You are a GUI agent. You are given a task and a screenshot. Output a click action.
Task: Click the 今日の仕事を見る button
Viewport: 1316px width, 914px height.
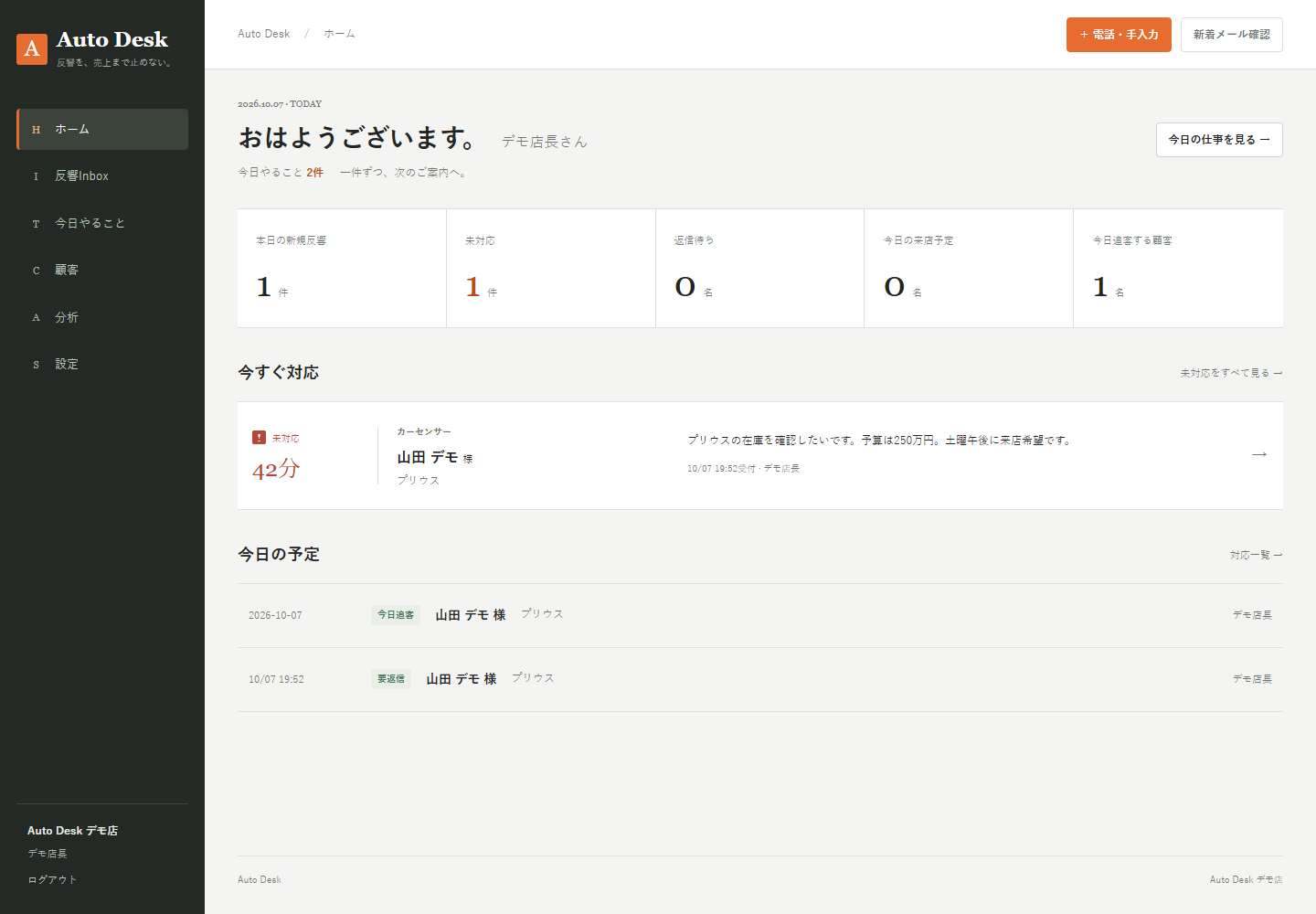tap(1219, 140)
